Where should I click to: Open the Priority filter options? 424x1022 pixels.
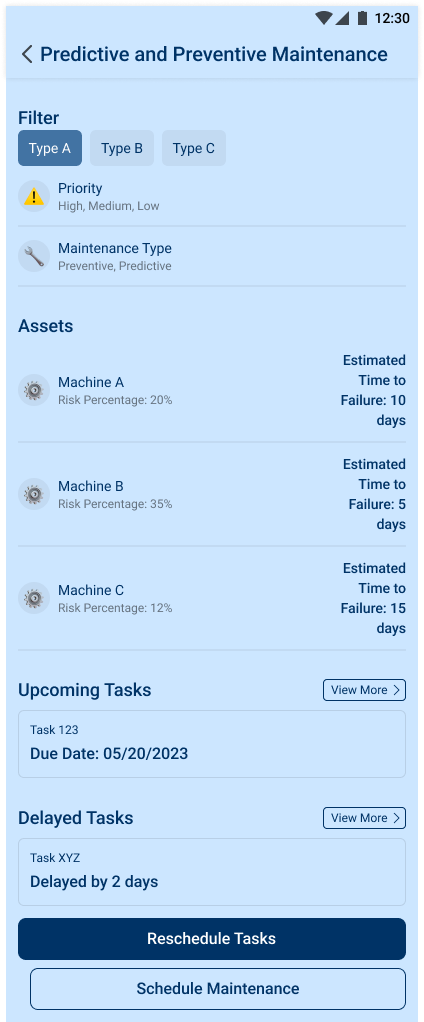tap(212, 196)
